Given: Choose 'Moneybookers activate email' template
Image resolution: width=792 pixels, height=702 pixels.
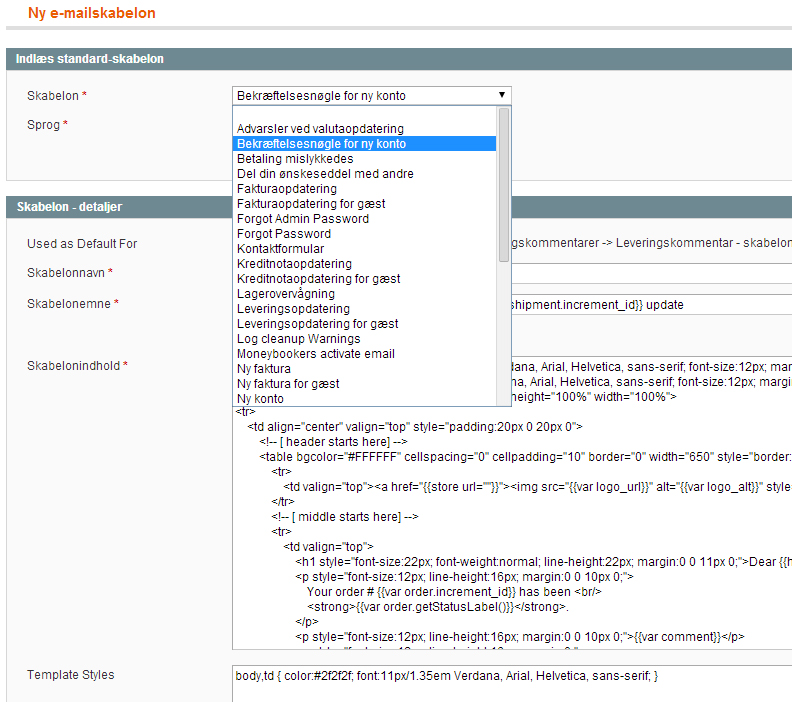Looking at the screenshot, I should click(316, 354).
